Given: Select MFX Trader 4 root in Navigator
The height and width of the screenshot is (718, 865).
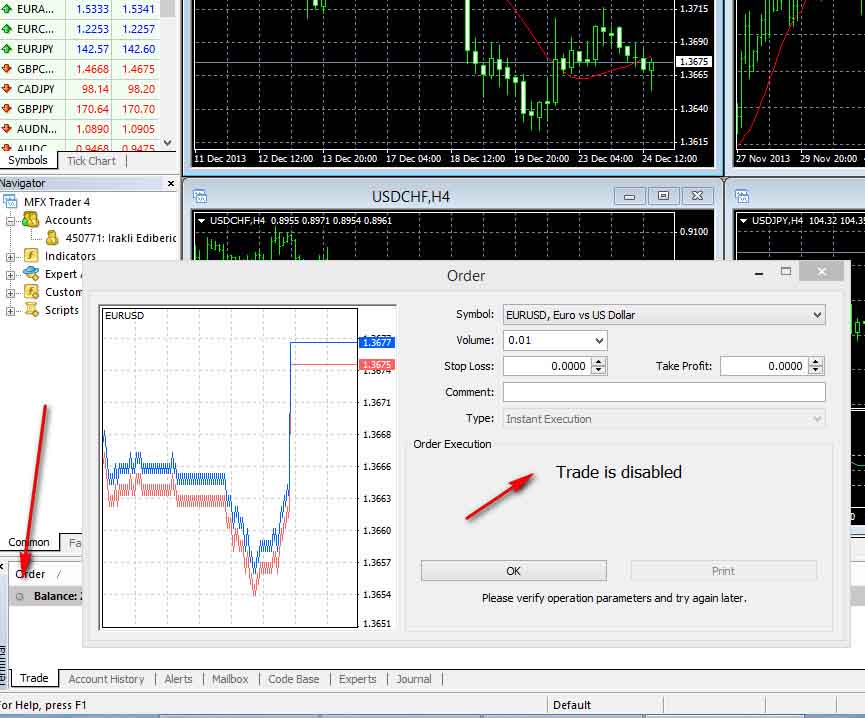Looking at the screenshot, I should [x=57, y=202].
